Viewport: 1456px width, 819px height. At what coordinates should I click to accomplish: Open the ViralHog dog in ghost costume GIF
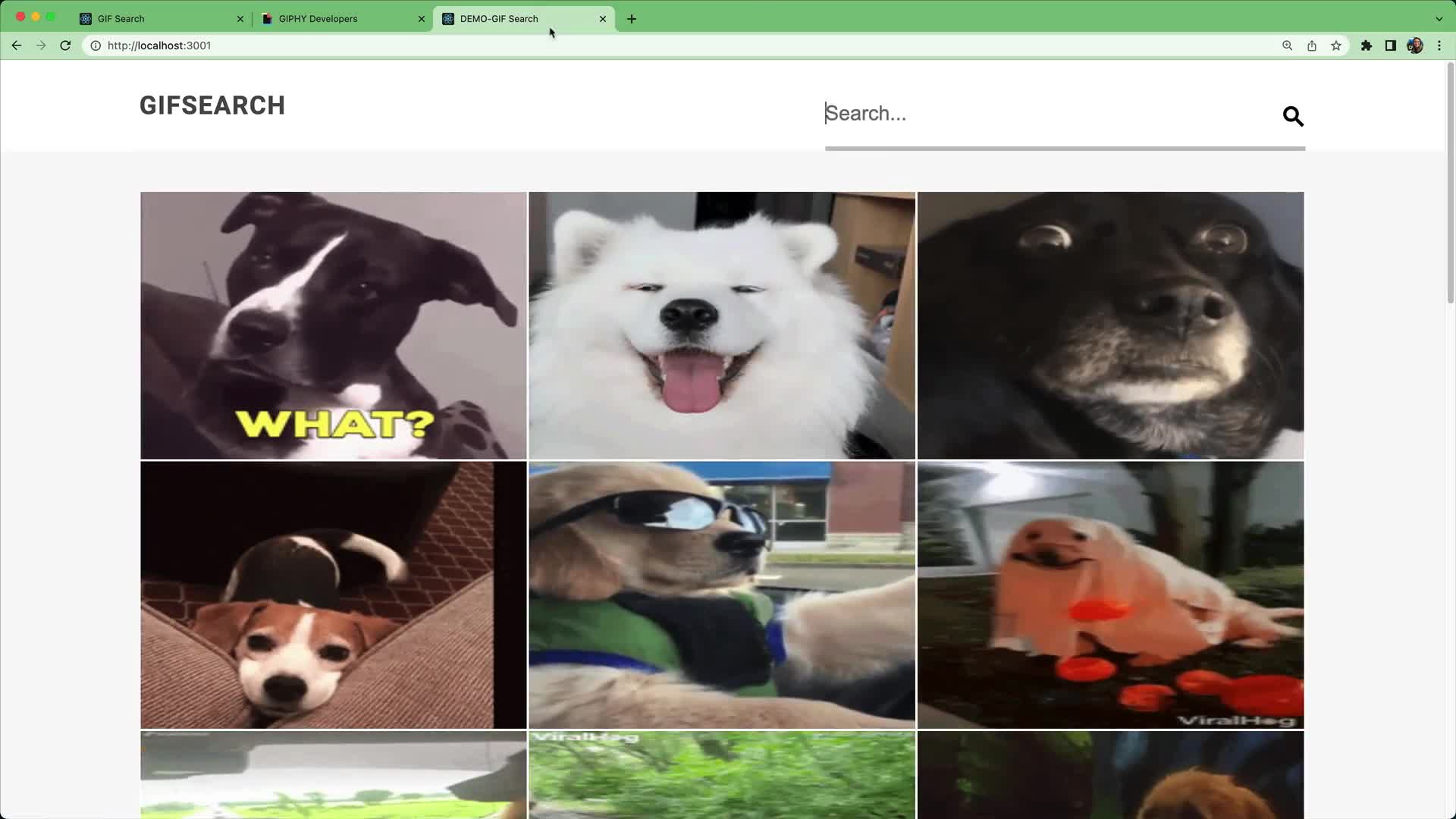(x=1110, y=595)
